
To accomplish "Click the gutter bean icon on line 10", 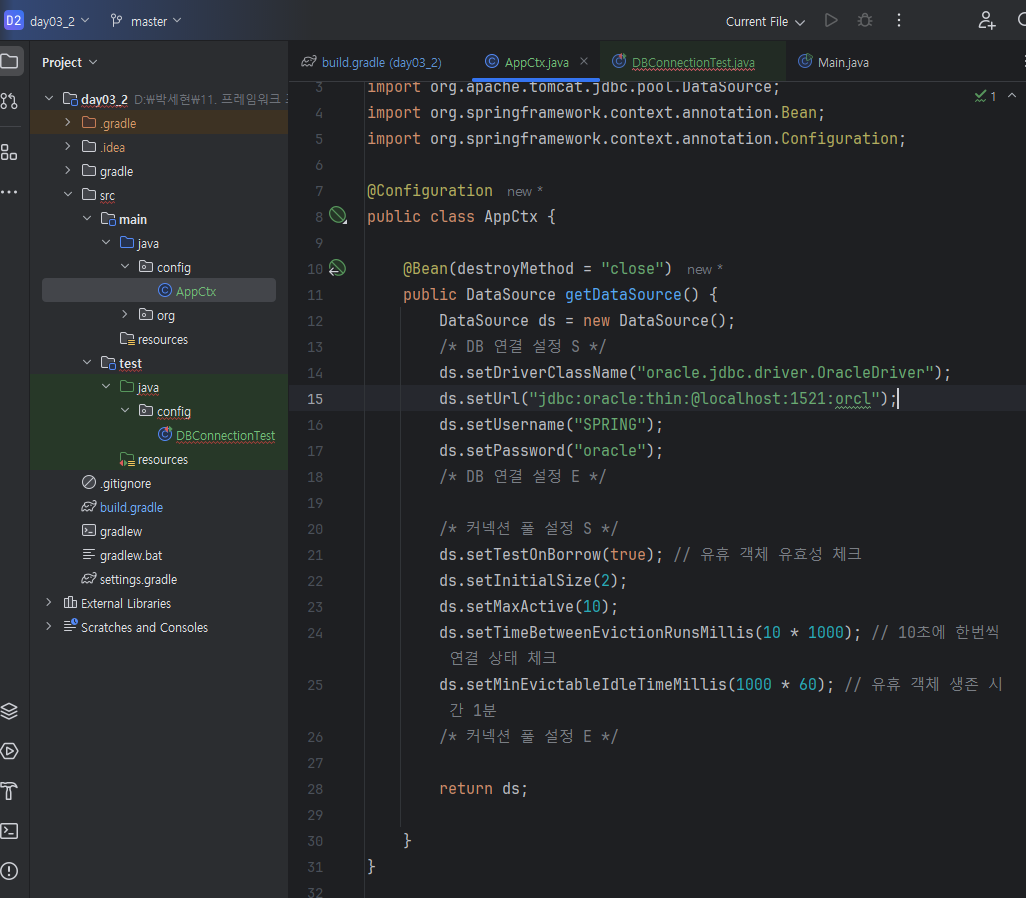I will point(338,268).
